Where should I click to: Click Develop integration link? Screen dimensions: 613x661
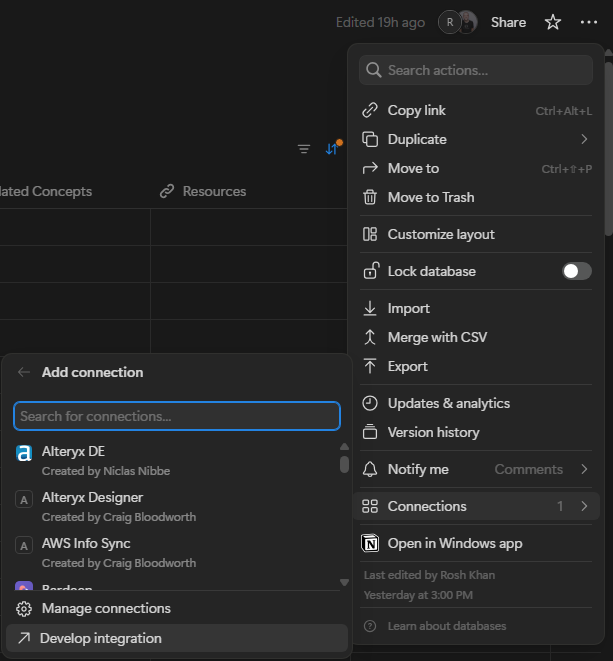[177, 638]
